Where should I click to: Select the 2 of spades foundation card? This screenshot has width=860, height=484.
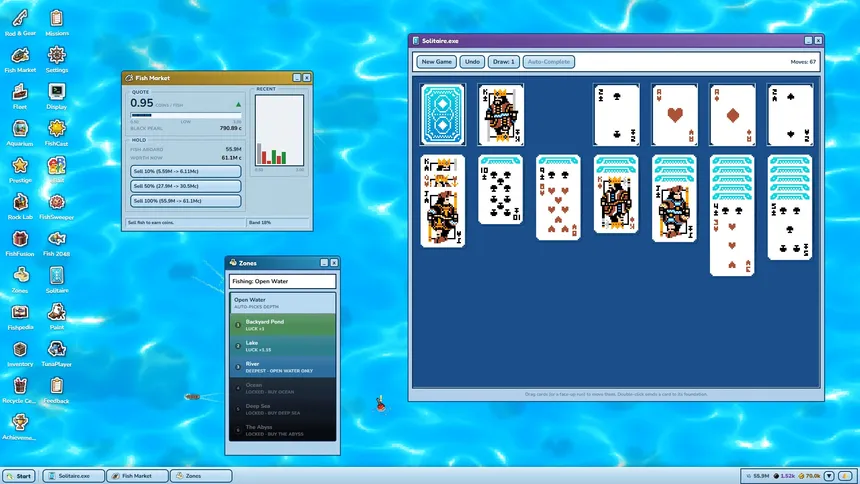pyautogui.click(x=790, y=115)
